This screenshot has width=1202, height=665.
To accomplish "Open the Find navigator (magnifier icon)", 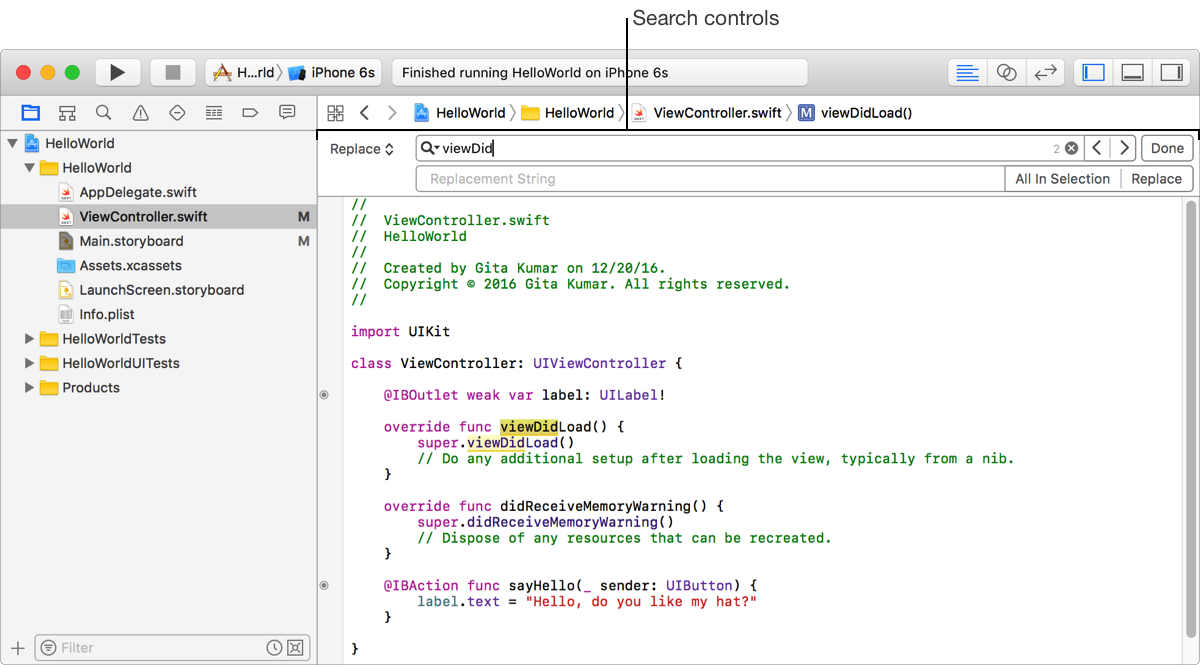I will tap(103, 112).
